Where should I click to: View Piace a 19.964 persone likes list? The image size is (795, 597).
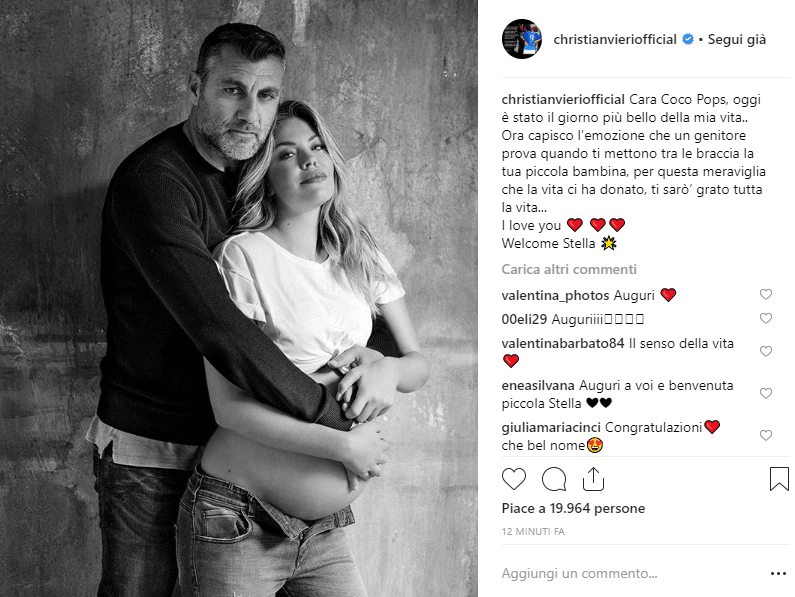[x=573, y=508]
